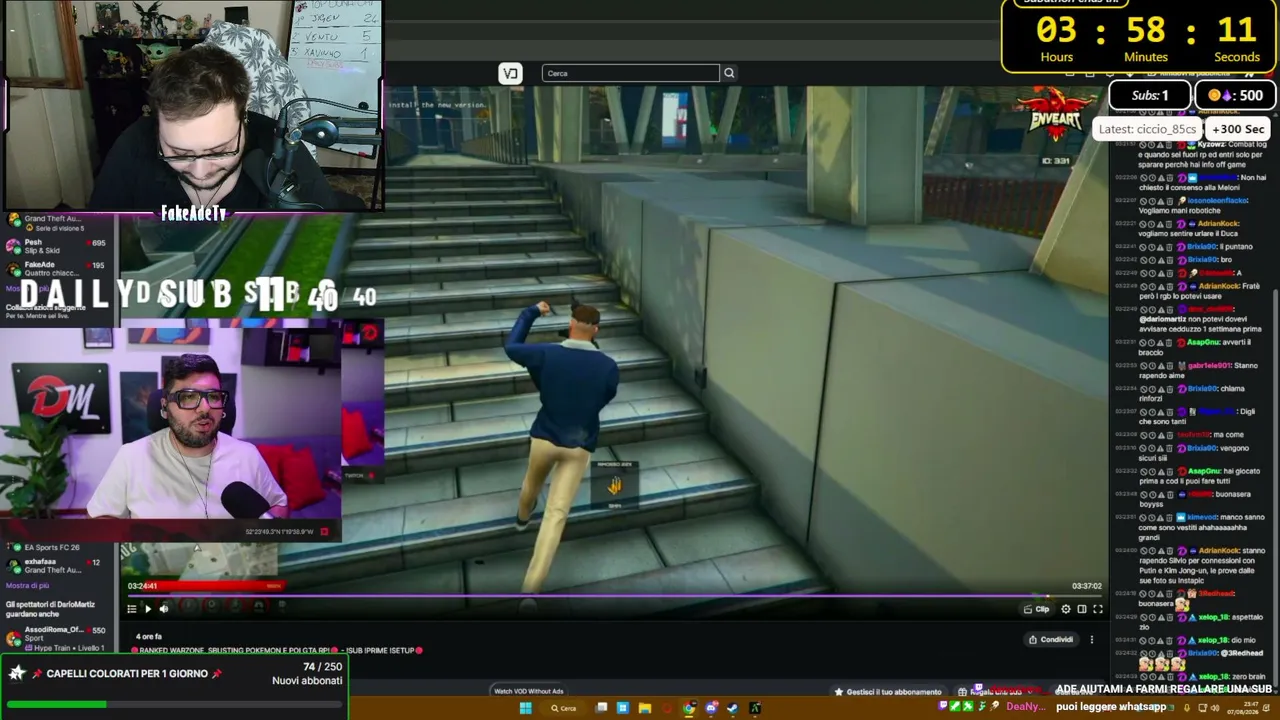This screenshot has width=1280, height=720.
Task: Open the Windows Start menu
Action: point(525,708)
